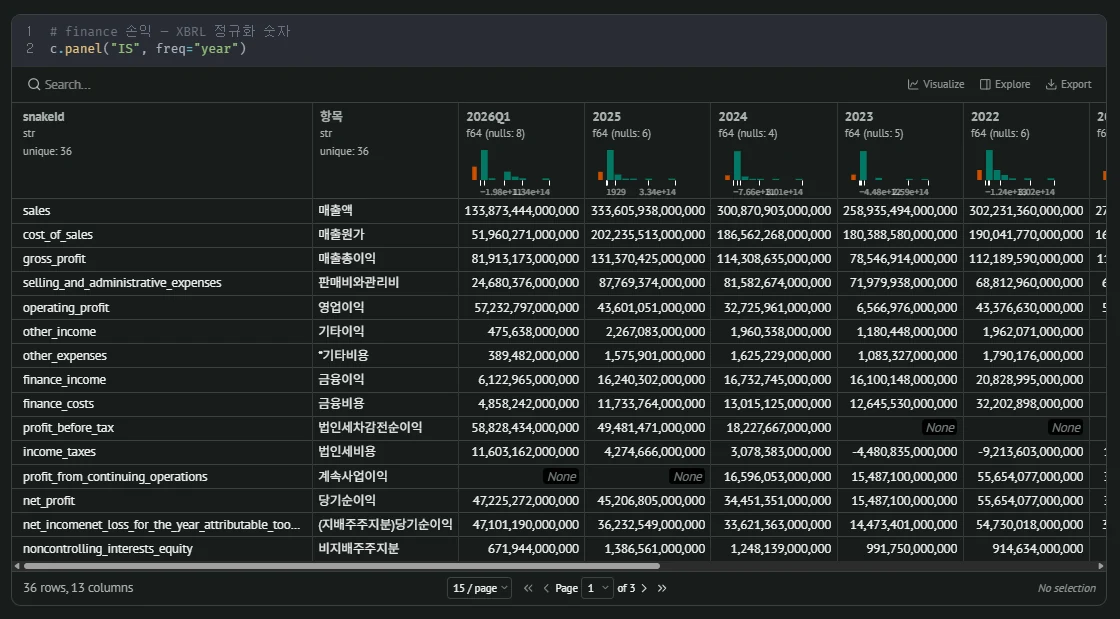Select the other_expenses cell
1120x619 pixels.
tap(162, 356)
